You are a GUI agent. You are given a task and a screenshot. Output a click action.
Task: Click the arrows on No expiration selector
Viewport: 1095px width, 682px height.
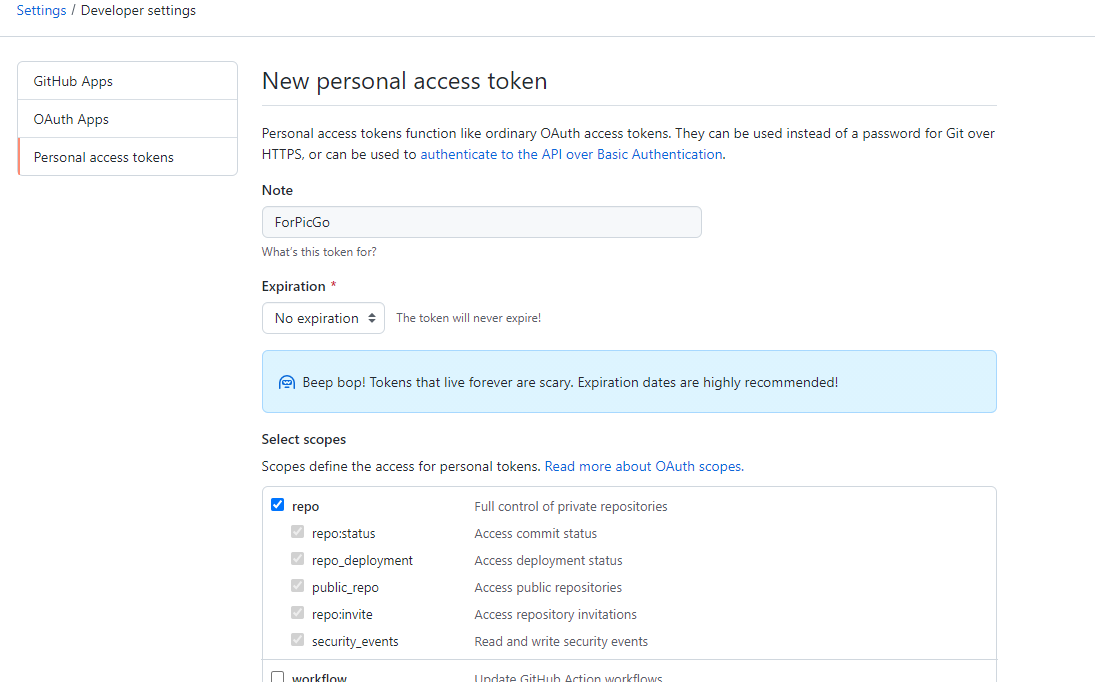tap(372, 318)
